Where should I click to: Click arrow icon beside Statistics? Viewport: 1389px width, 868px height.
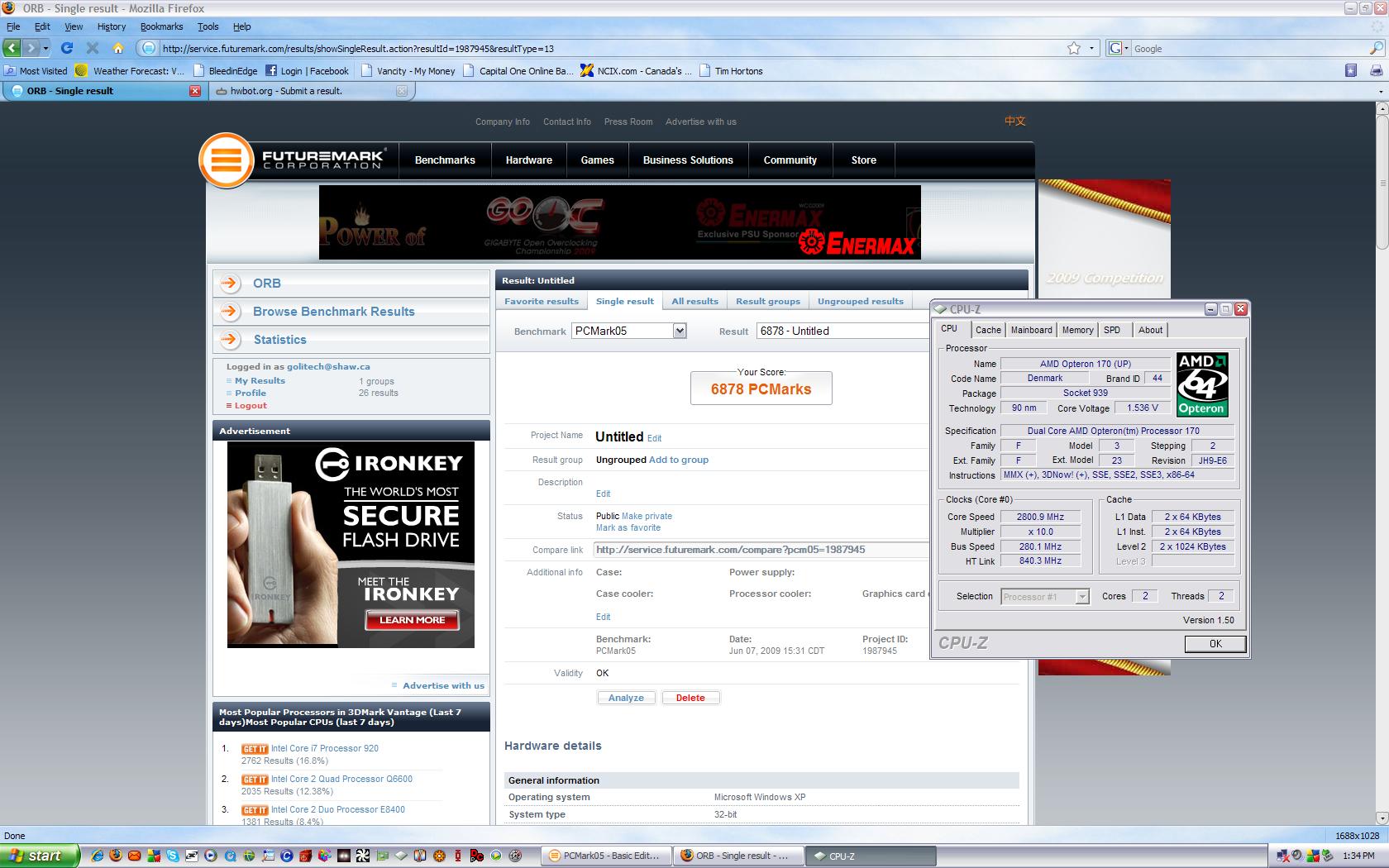230,340
